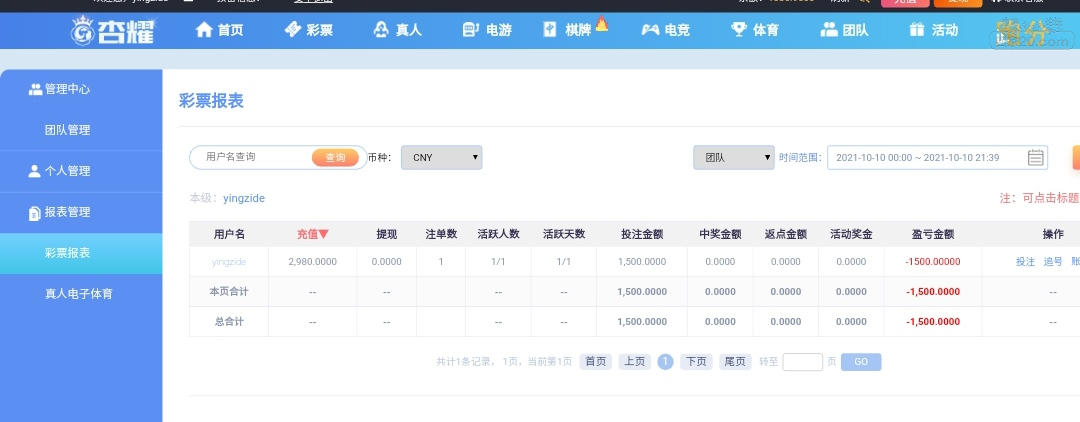Open the calendar icon in date range
1080x422 pixels.
1035,158
